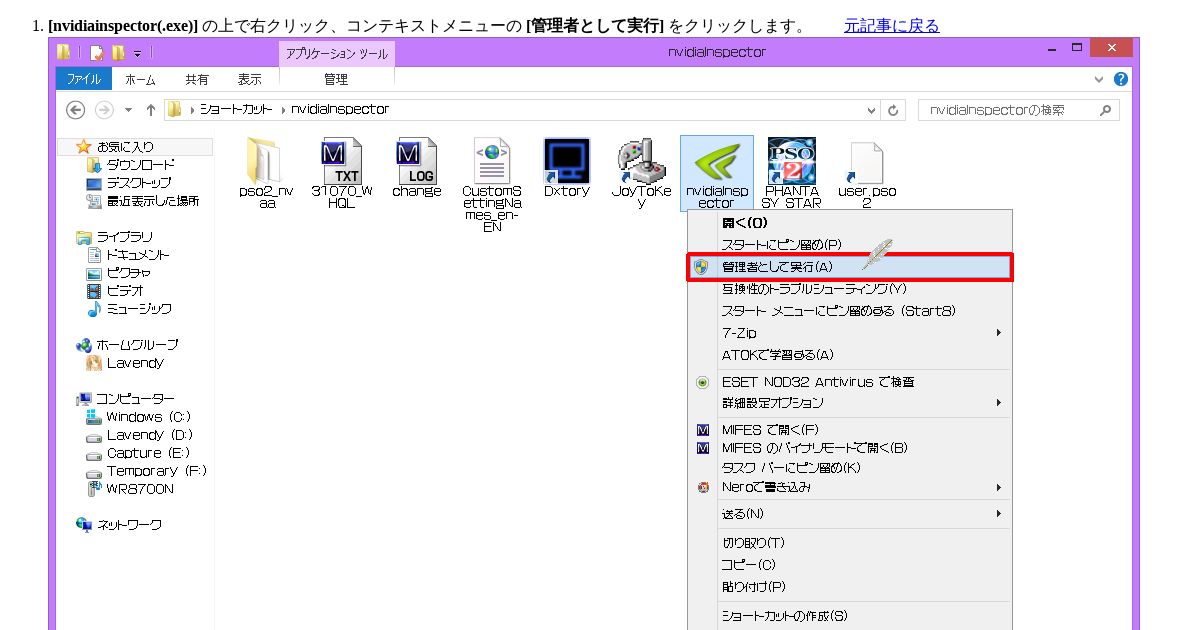This screenshot has height=630, width=1200.
Task: Open ピクチャ library
Action: point(129,273)
